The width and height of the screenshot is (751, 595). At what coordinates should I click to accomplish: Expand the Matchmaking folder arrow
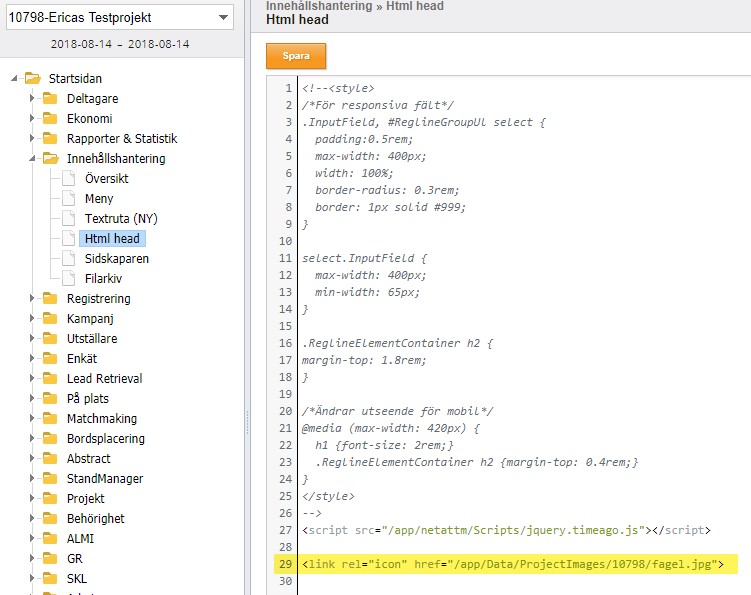pos(32,418)
